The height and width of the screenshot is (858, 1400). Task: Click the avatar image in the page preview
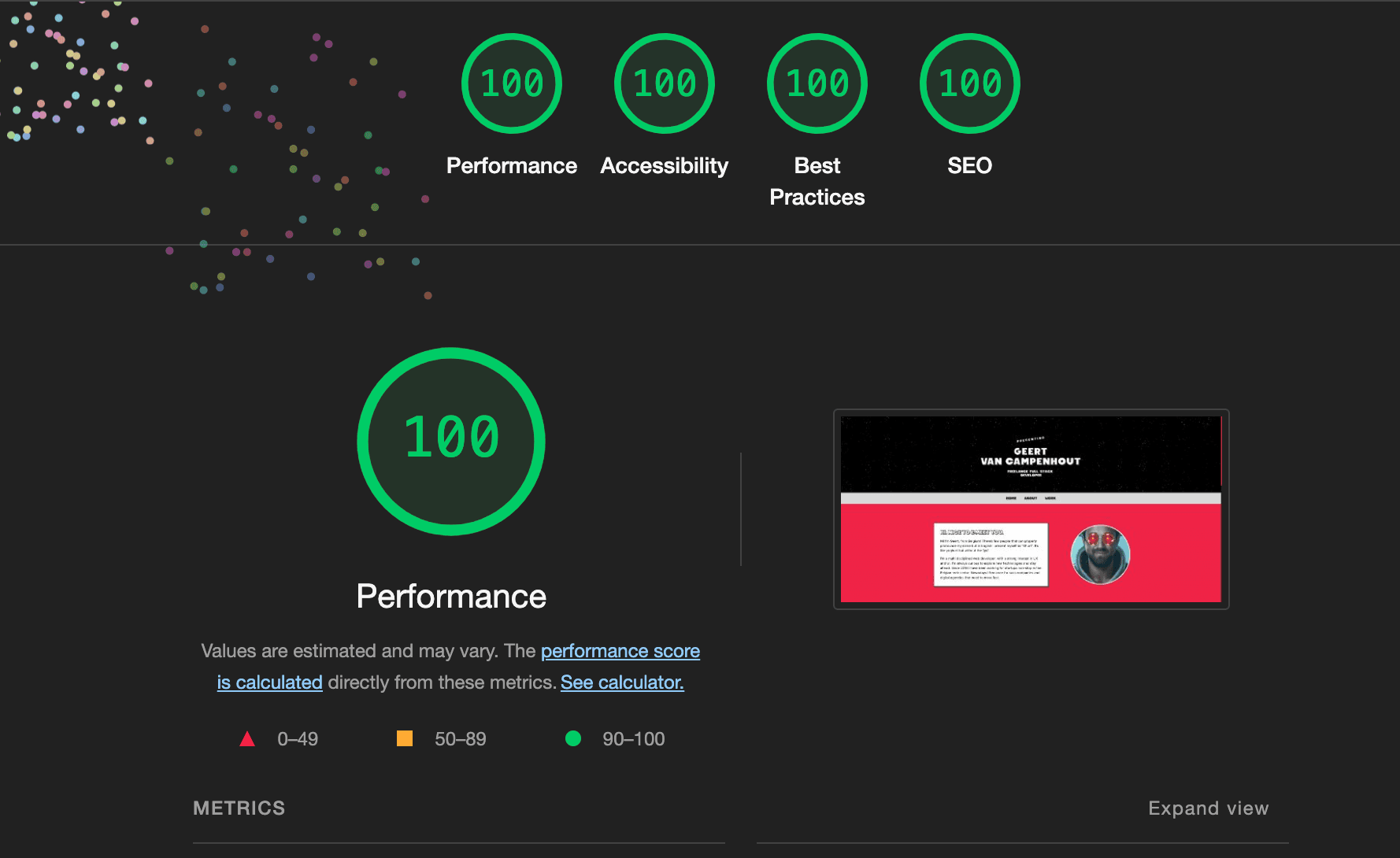[x=1099, y=554]
